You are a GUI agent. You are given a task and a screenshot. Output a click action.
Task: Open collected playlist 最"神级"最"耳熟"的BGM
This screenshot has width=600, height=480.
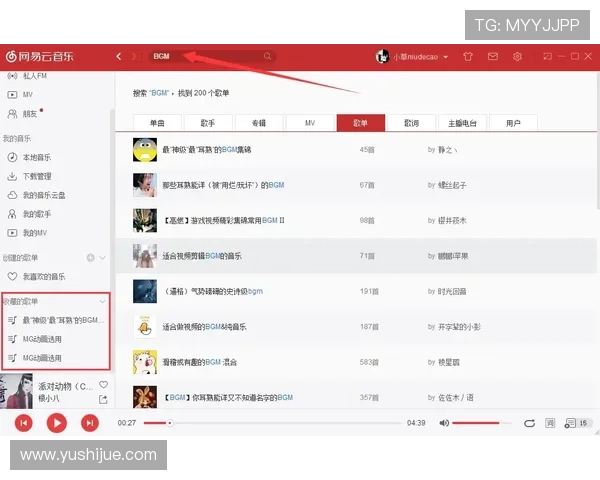point(56,320)
